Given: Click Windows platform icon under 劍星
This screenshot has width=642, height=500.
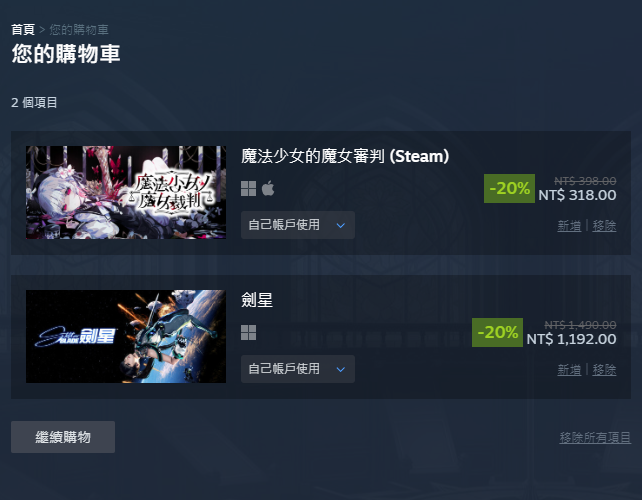Looking at the screenshot, I should tap(249, 333).
